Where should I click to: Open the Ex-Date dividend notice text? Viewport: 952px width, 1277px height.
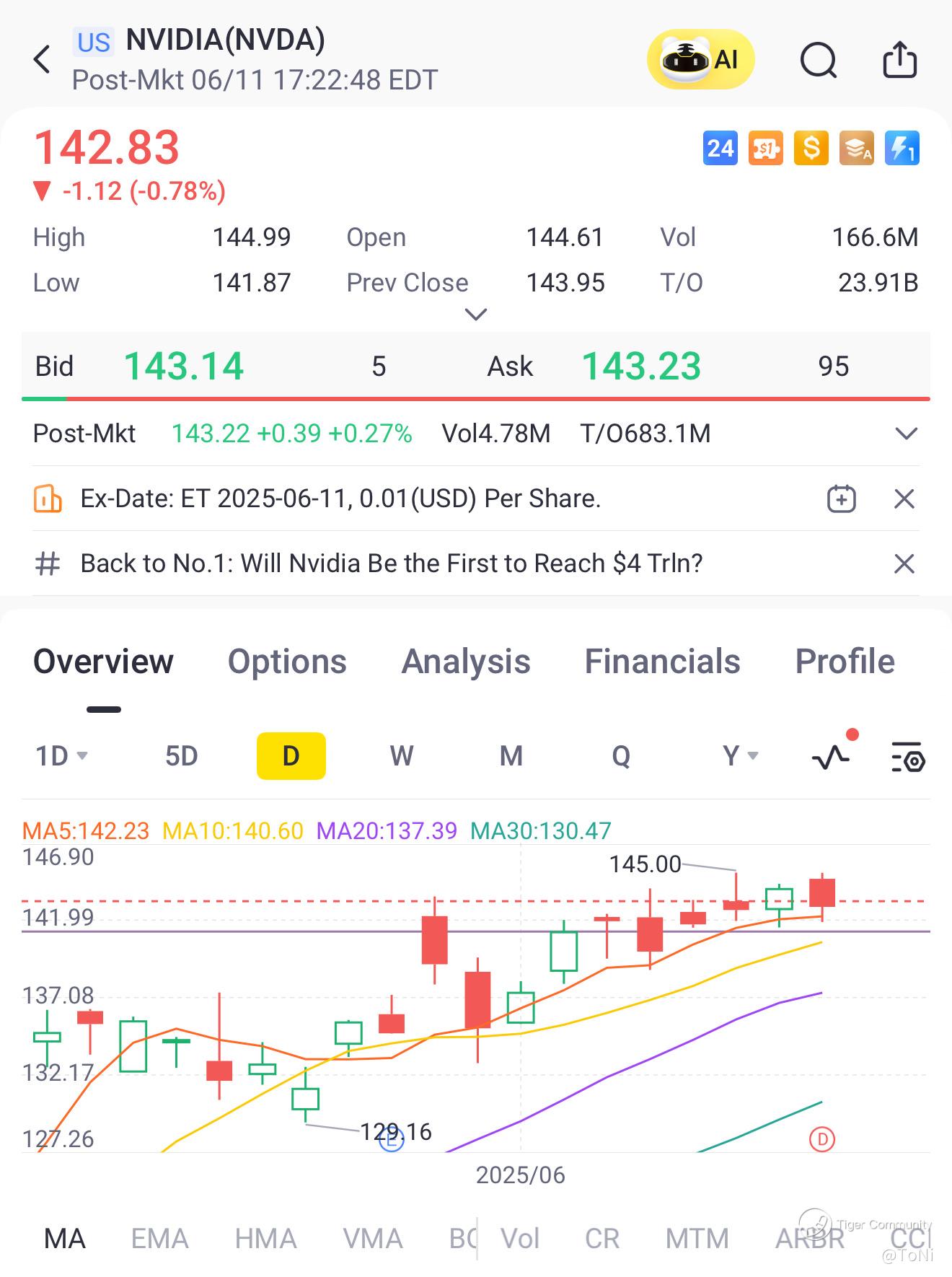340,499
